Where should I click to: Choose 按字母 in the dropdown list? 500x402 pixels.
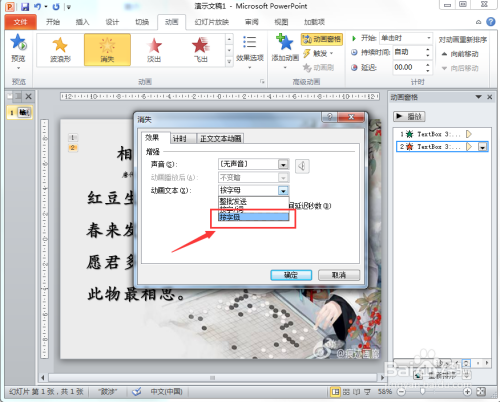(x=253, y=217)
